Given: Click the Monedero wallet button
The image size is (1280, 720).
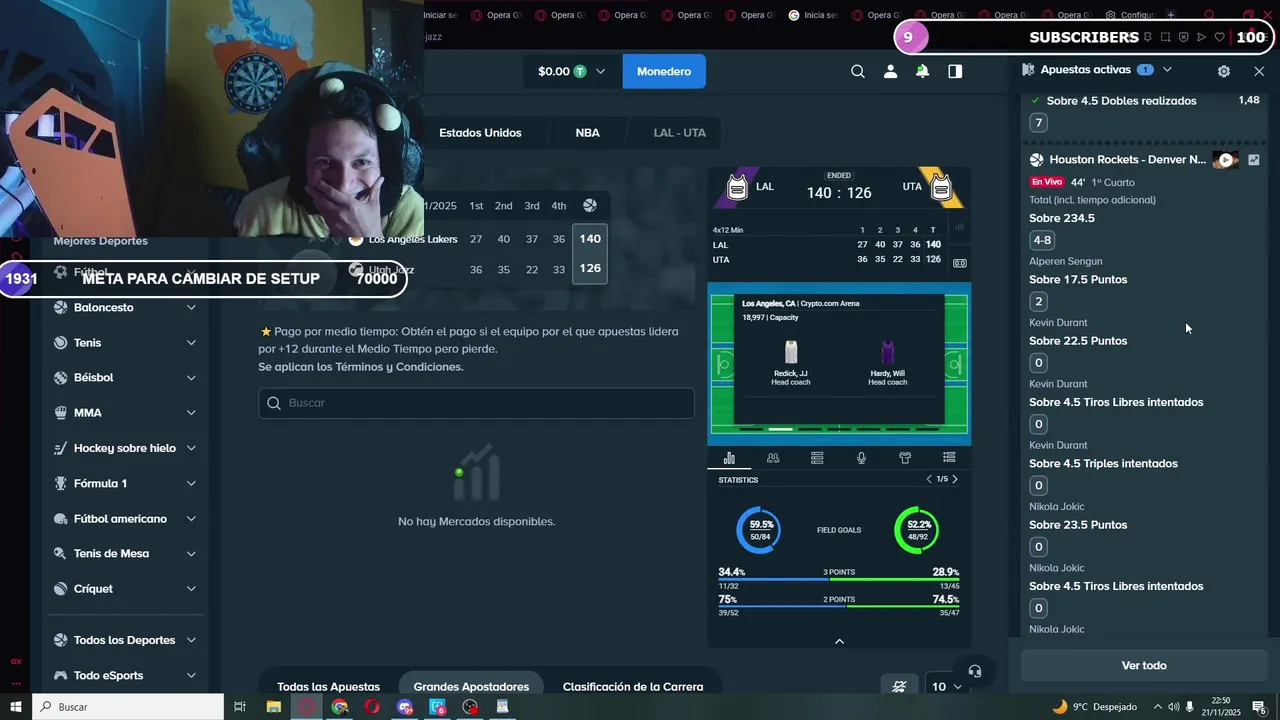Looking at the screenshot, I should click(664, 71).
